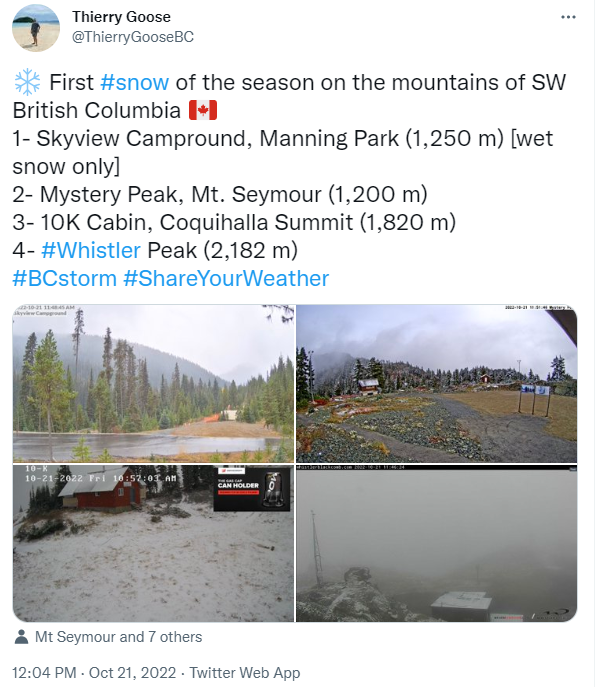Click the red cabin in the 10K photo

[102, 490]
